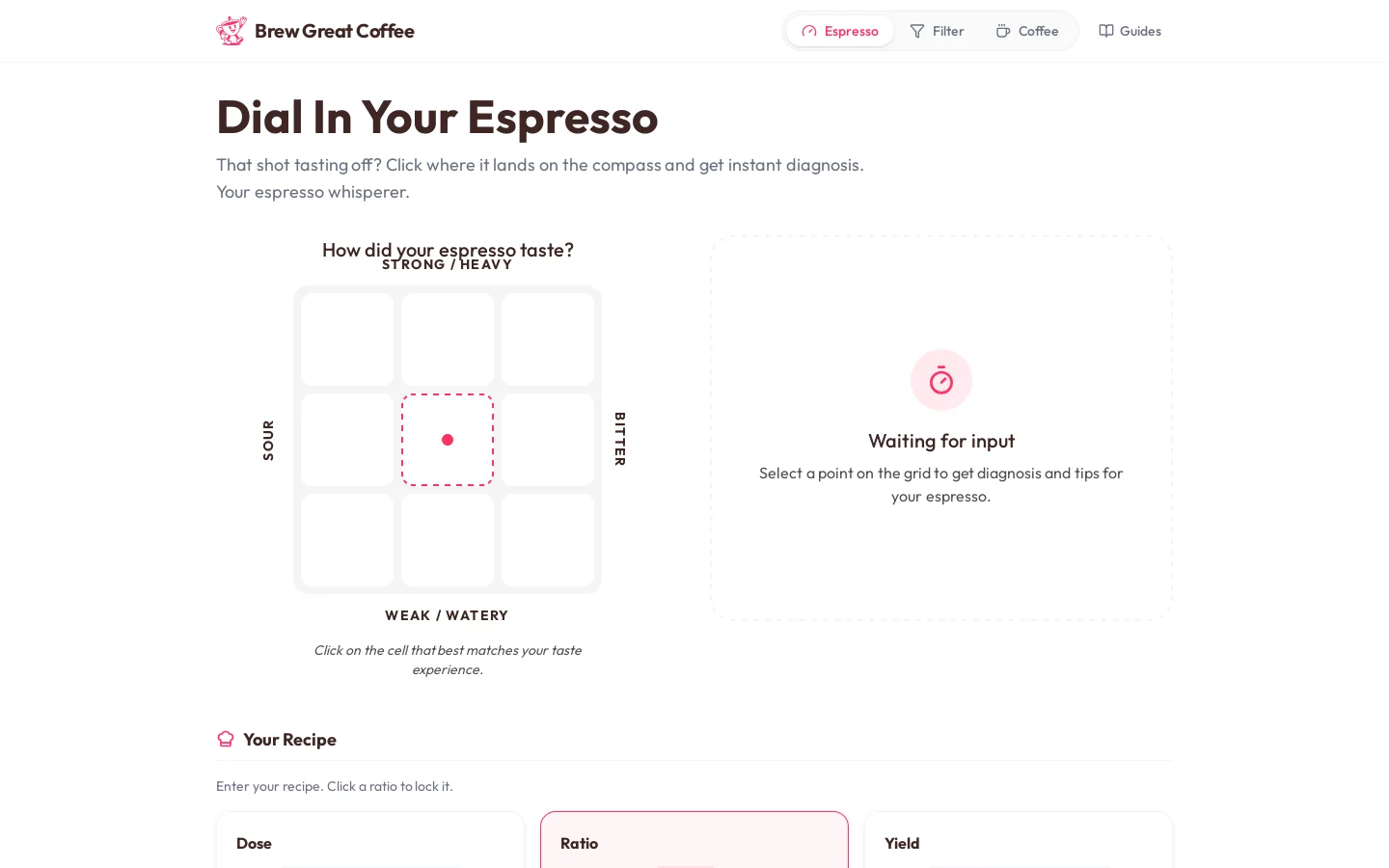Select the strong and sour corner cell

coord(347,339)
